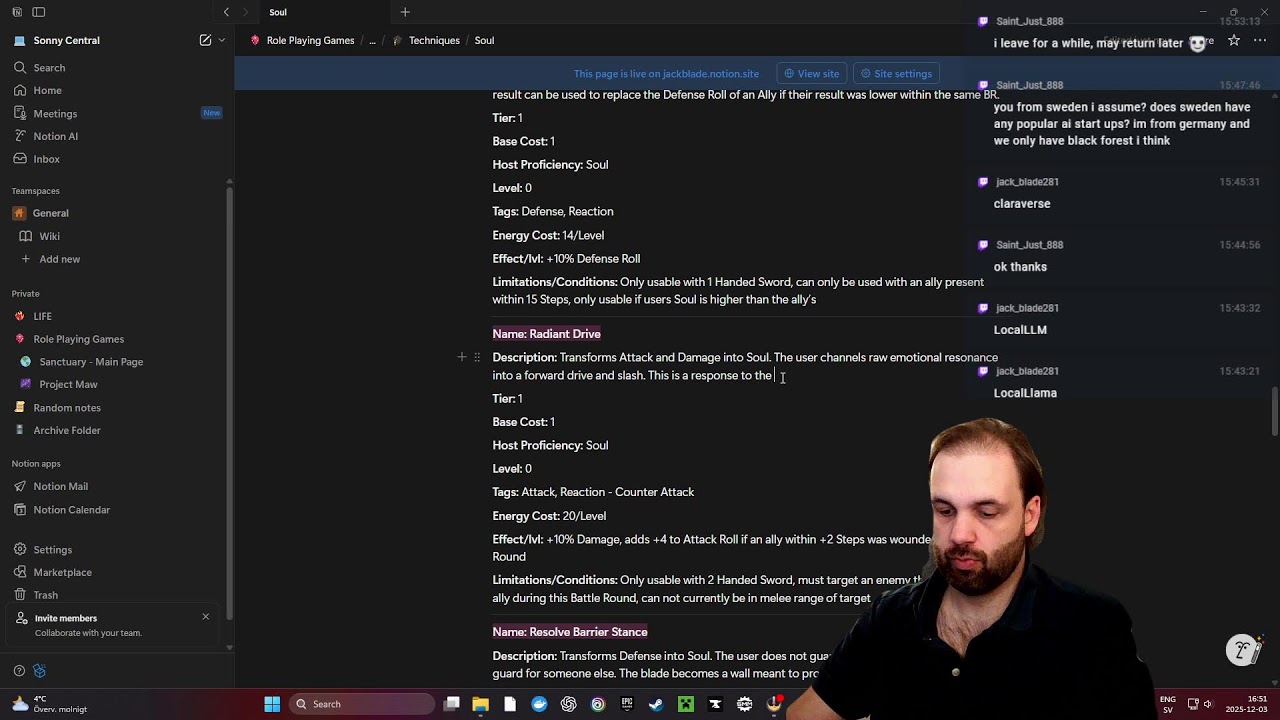Open Archive Folder page
Image resolution: width=1280 pixels, height=720 pixels.
pos(67,430)
